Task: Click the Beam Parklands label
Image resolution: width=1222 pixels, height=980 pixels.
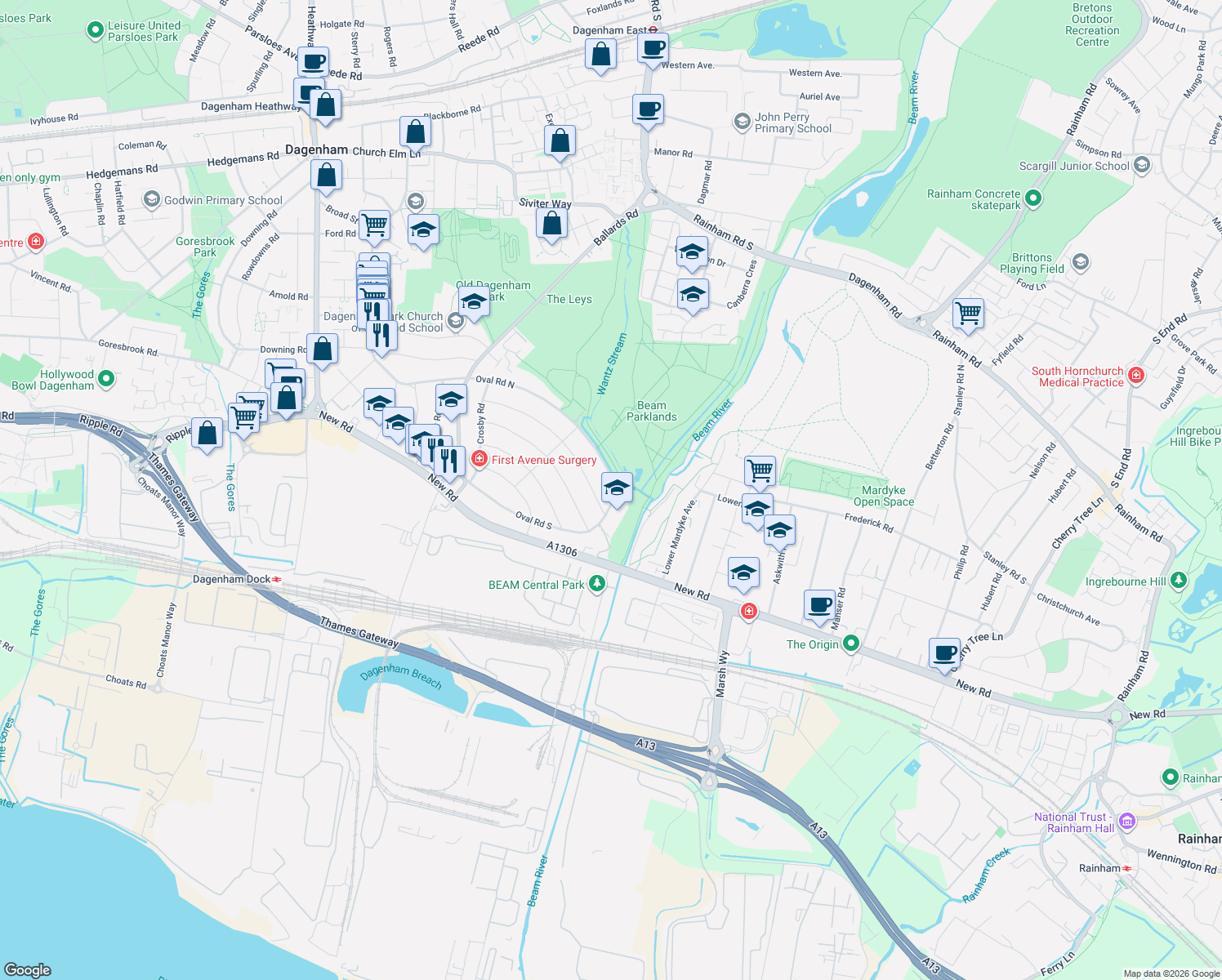Action: click(652, 411)
